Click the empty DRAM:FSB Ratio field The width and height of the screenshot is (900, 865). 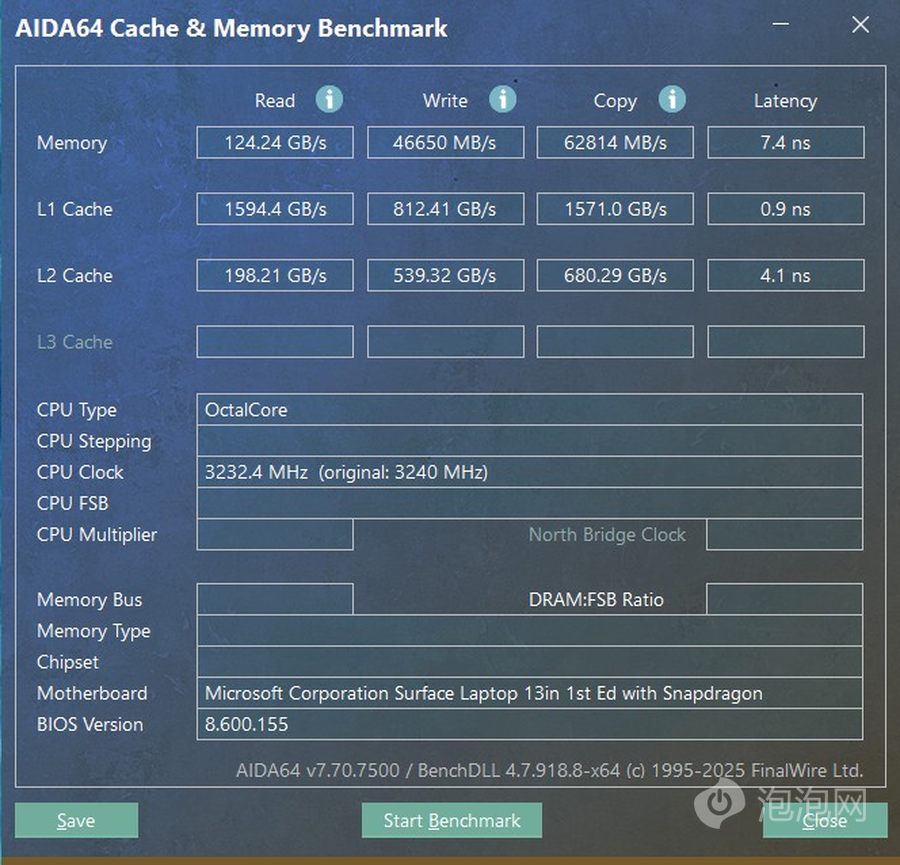click(x=785, y=599)
